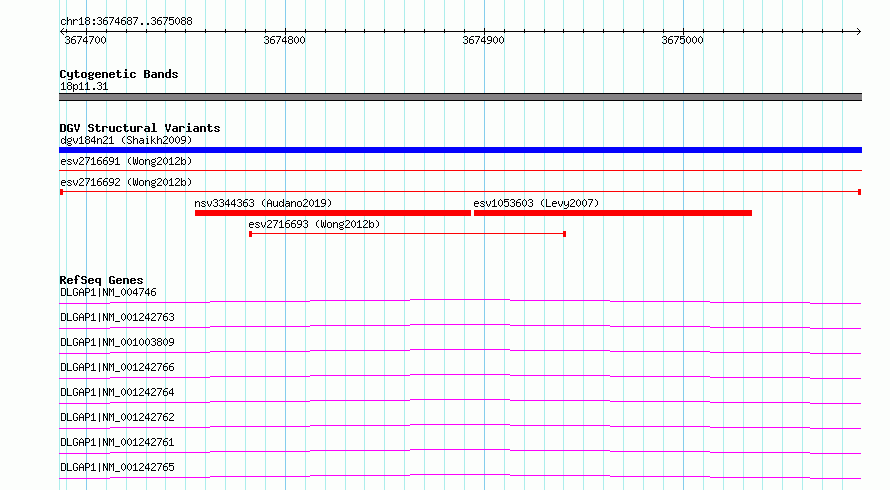Open the DLGAP1|NM_001242765 transcript
Screen dimensions: 890x490
117,467
